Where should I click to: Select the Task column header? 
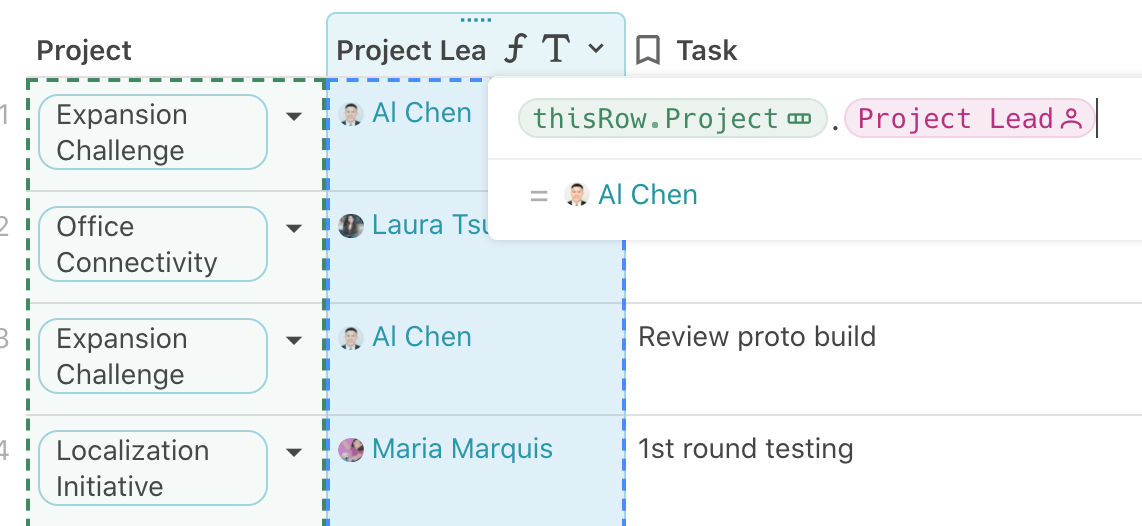(x=706, y=50)
